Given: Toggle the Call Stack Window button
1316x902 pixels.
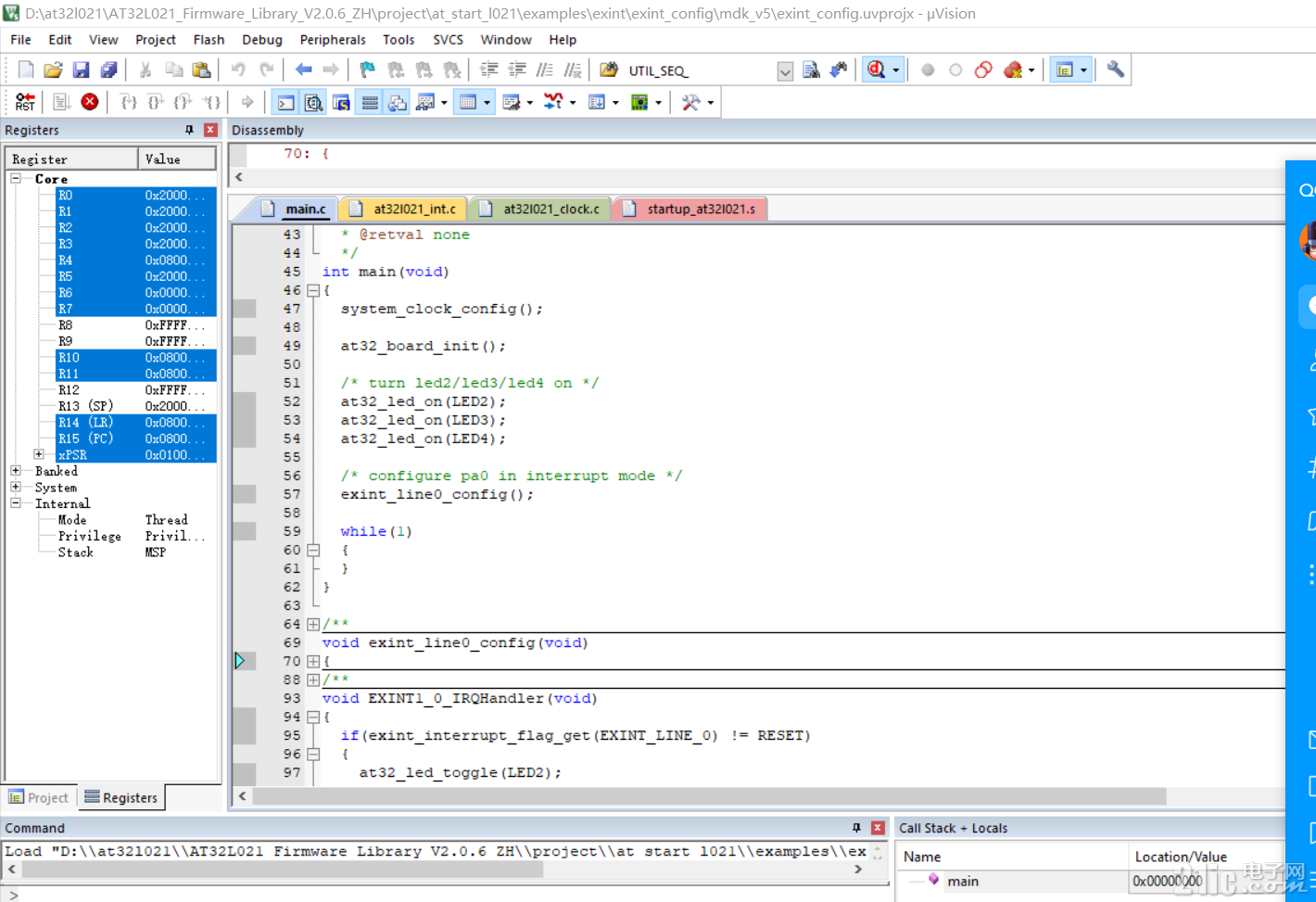Looking at the screenshot, I should click(x=398, y=102).
